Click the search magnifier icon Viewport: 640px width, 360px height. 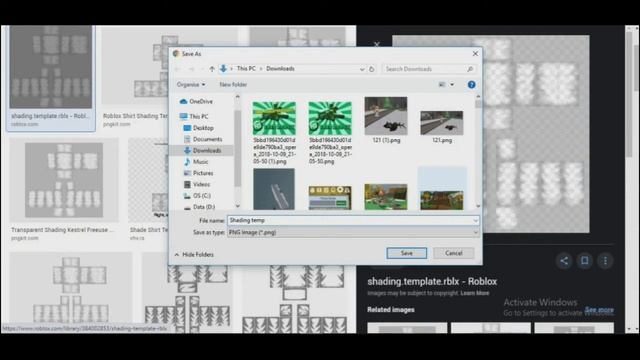tap(470, 69)
